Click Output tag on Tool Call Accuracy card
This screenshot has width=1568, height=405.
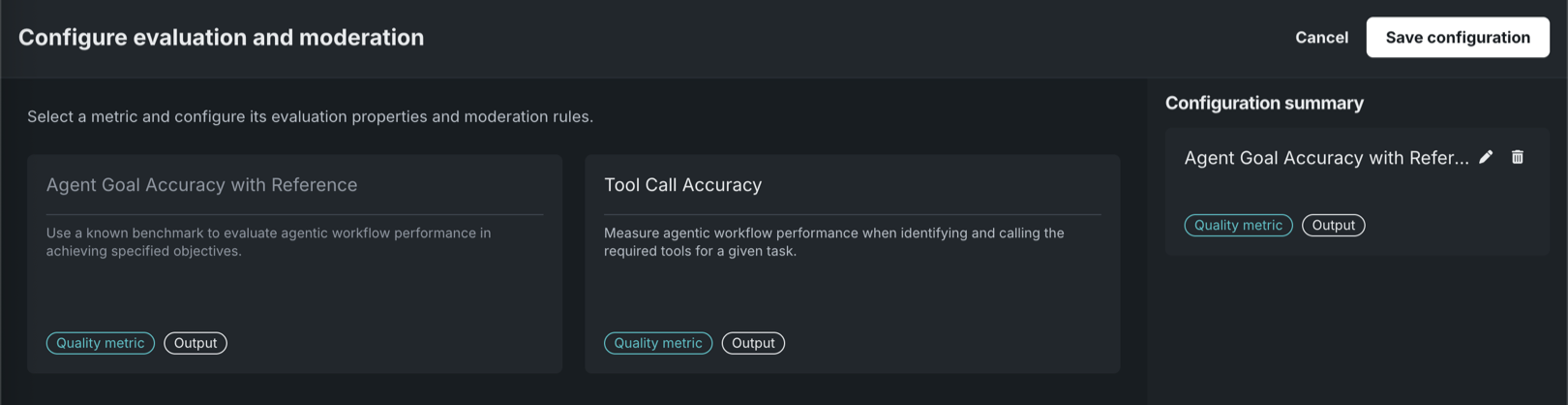(753, 343)
